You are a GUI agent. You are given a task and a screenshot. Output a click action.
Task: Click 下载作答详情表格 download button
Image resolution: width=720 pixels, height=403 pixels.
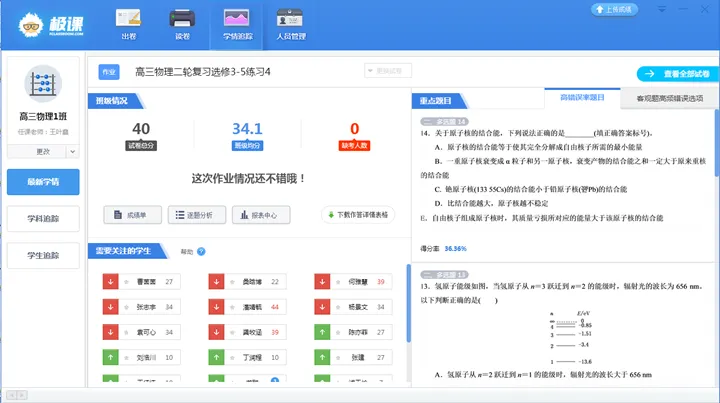tap(358, 215)
